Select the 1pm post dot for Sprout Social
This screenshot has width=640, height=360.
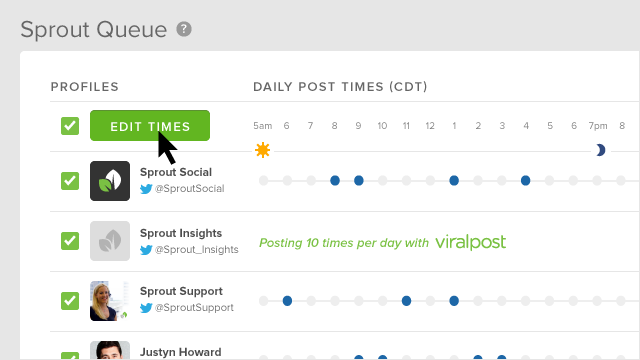tap(454, 180)
